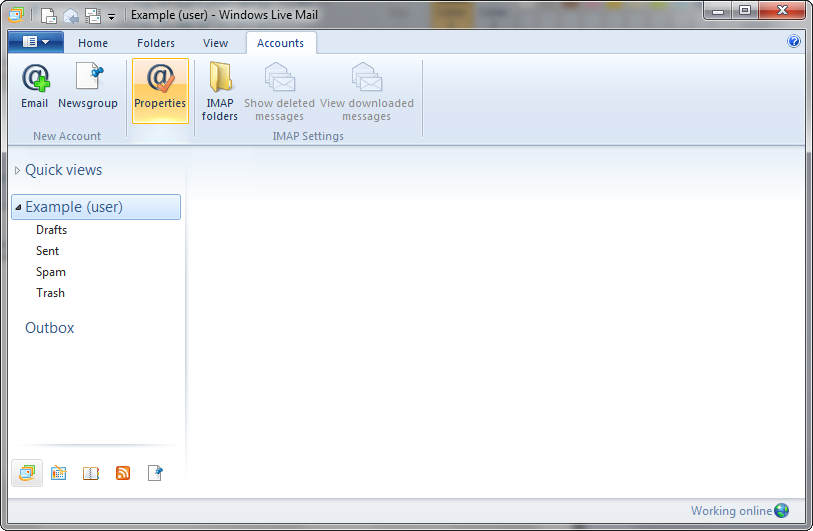Open account Properties
The height and width of the screenshot is (531, 813).
click(160, 89)
